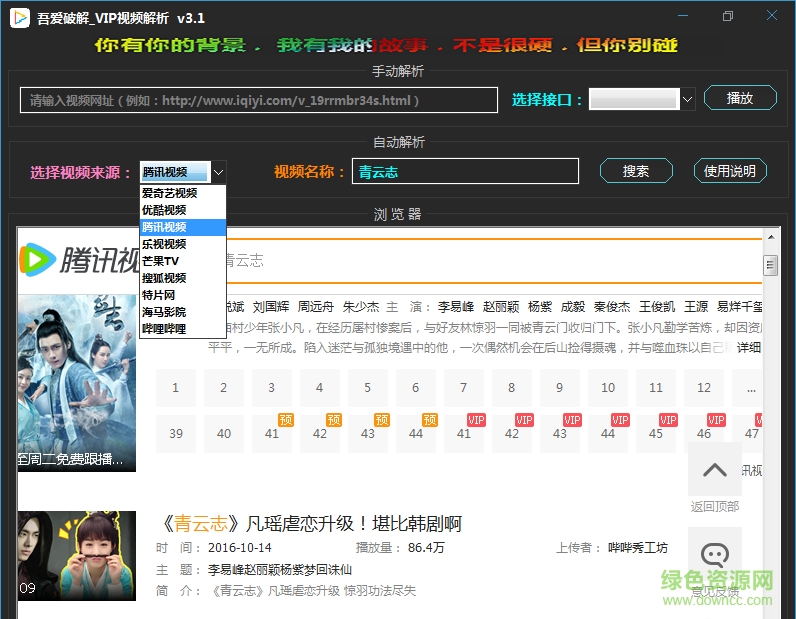Play episode 10
Screen dimensions: 796x619
[x=608, y=388]
